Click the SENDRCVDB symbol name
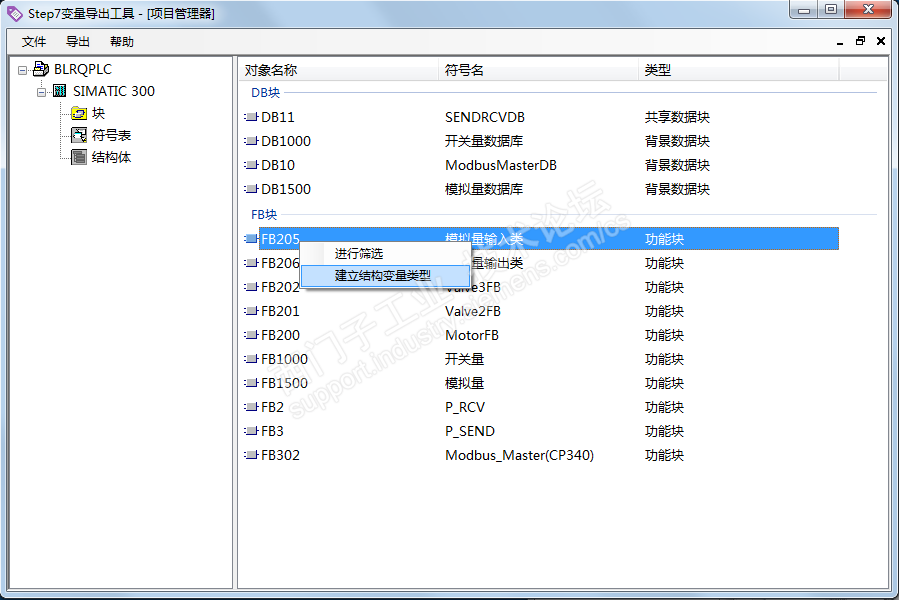This screenshot has width=899, height=600. (x=485, y=118)
